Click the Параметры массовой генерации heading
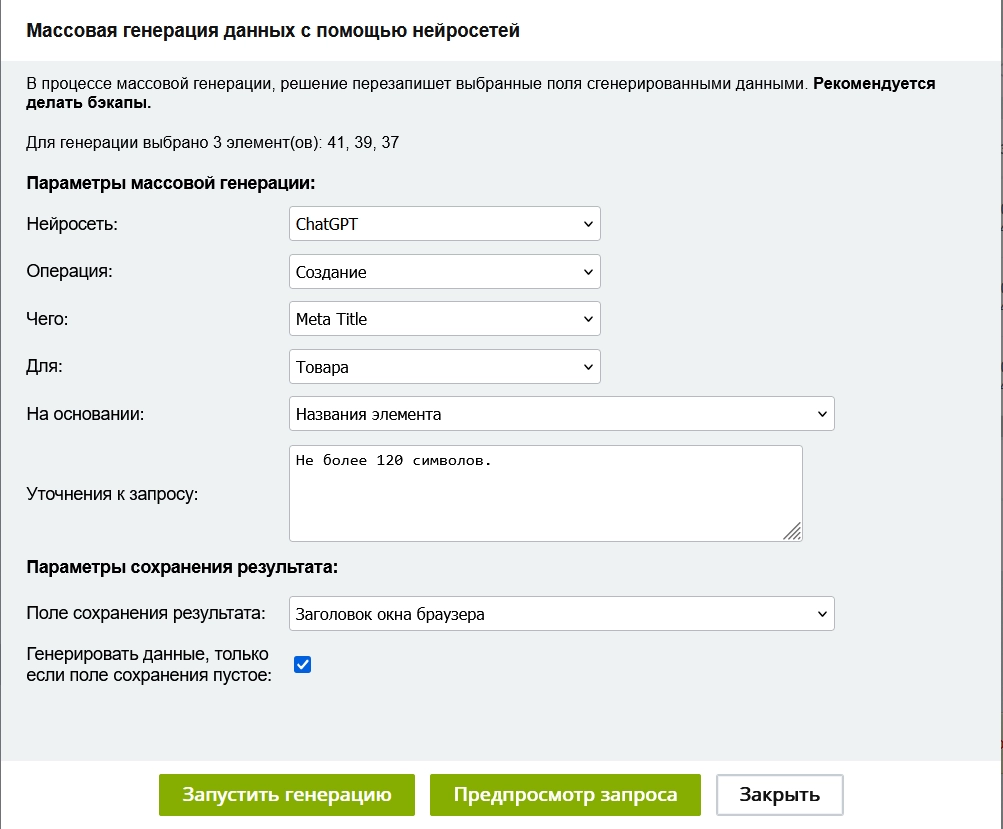The width and height of the screenshot is (1003, 829). tap(170, 184)
